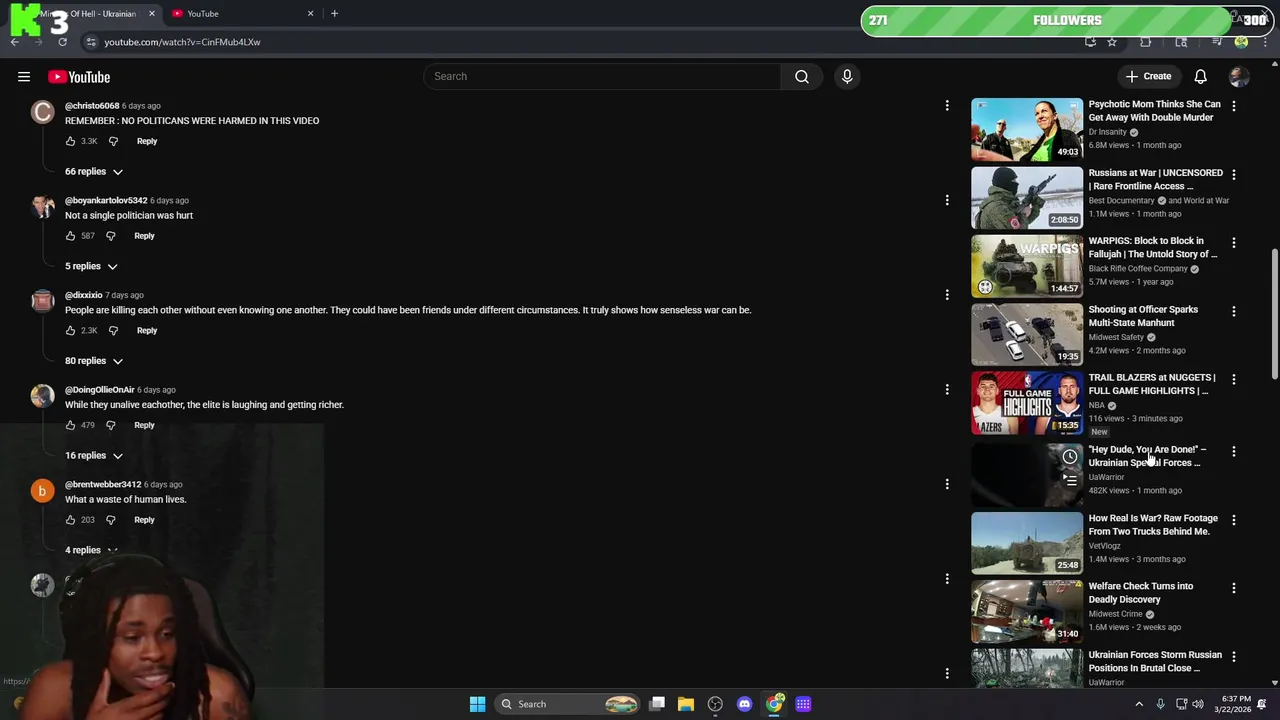1280x720 pixels.
Task: Like the @DoingOllieOnAir comment
Action: click(x=70, y=425)
